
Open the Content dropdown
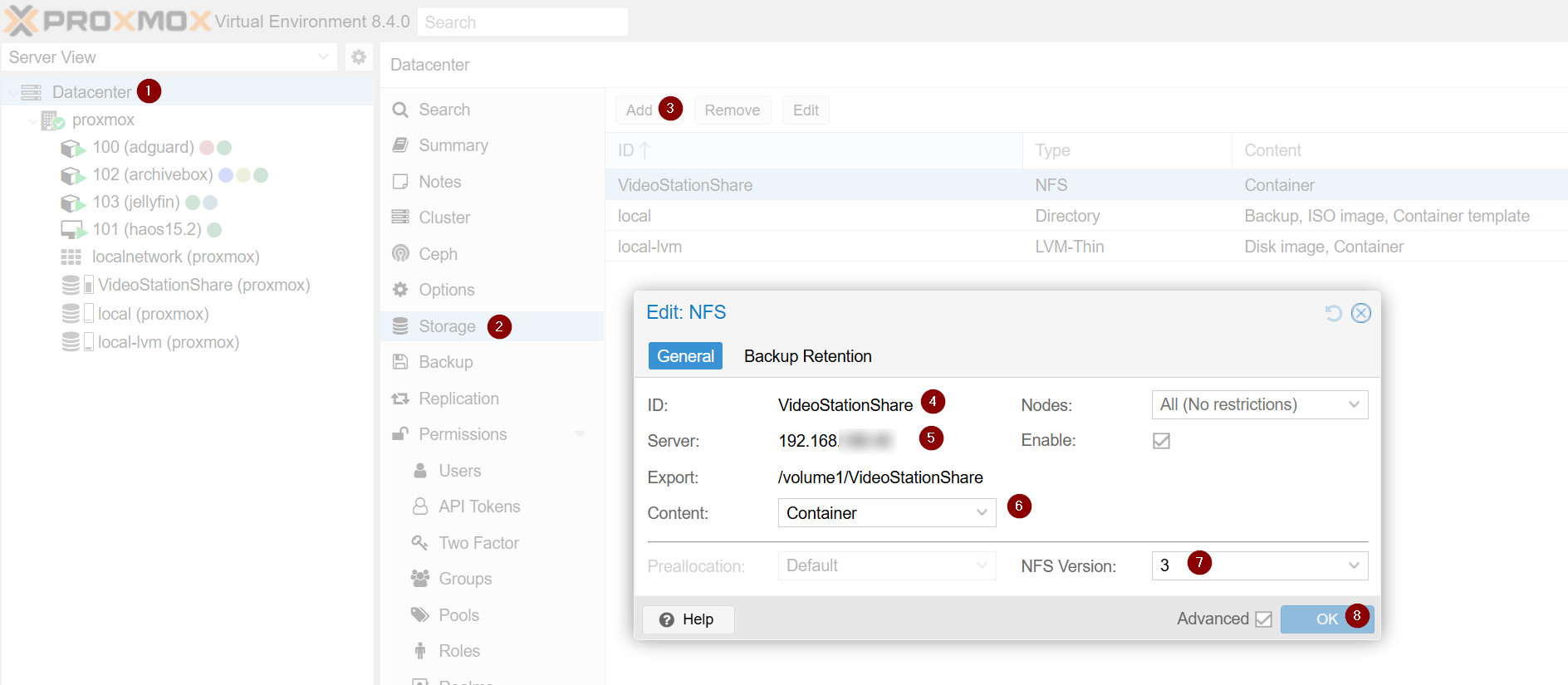pyautogui.click(x=982, y=512)
